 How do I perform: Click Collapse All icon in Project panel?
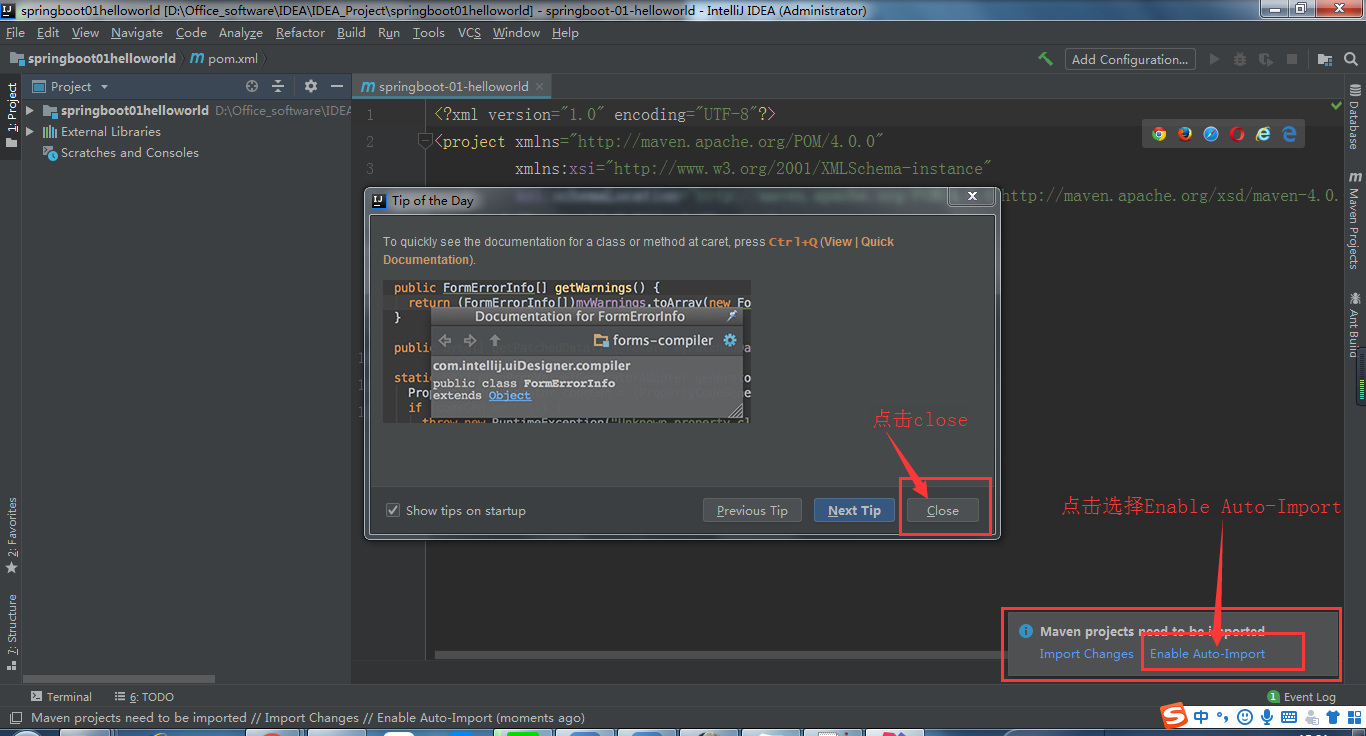[x=278, y=86]
